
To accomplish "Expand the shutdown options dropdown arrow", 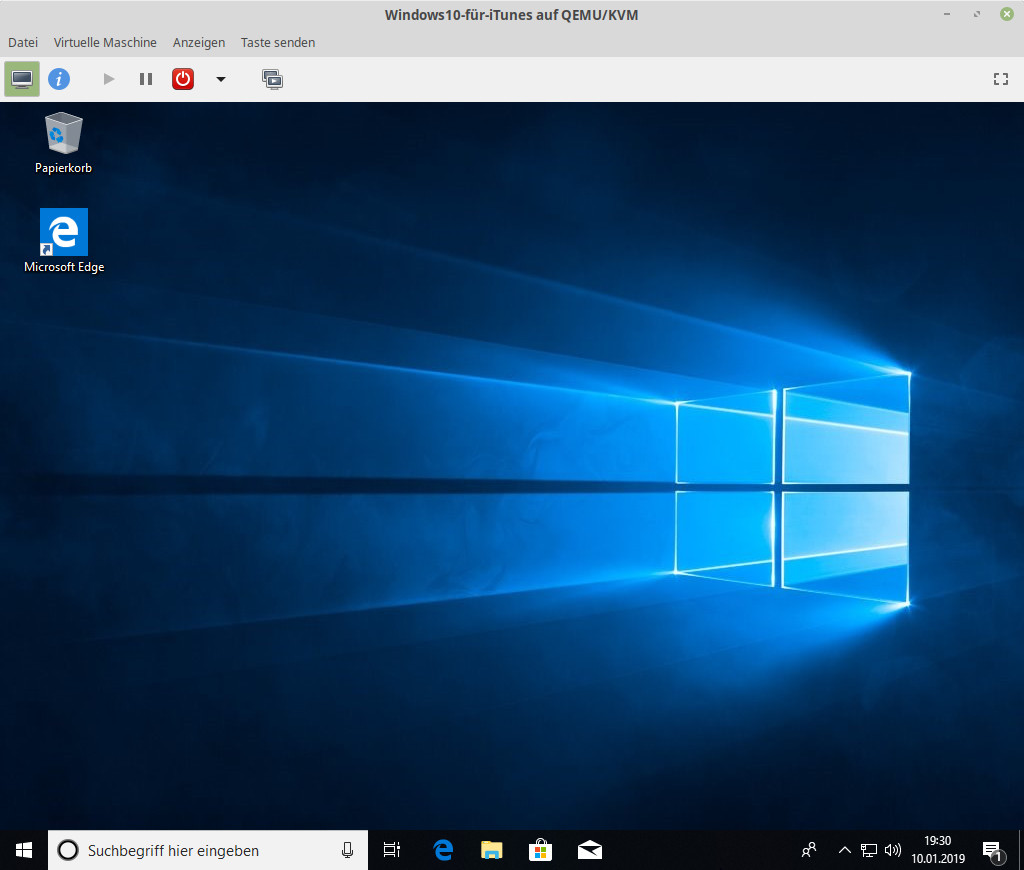I will 221,79.
